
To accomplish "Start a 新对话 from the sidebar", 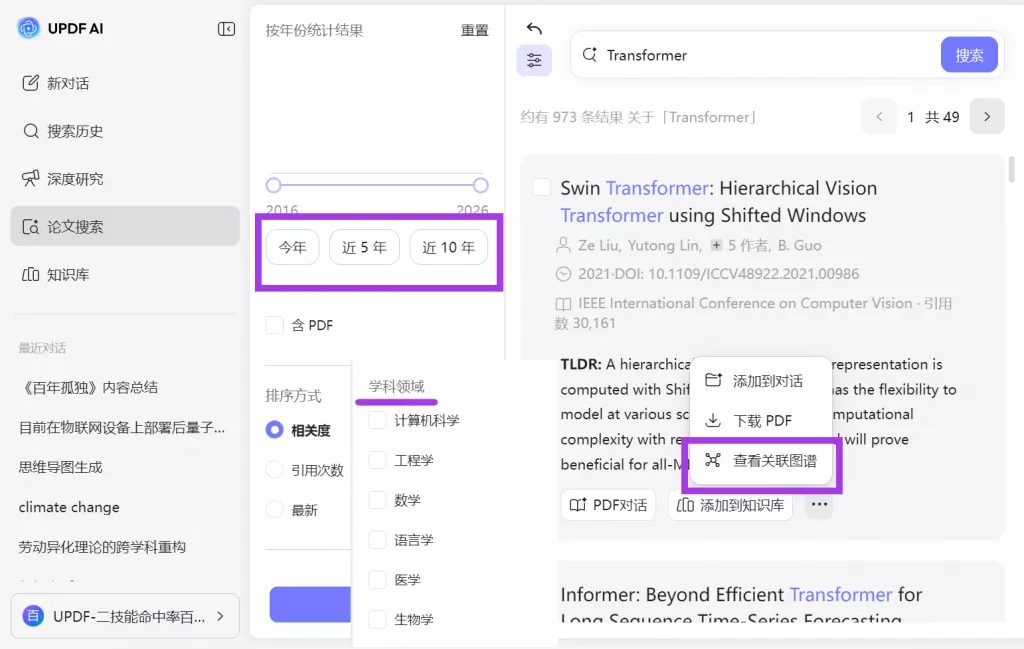I will (x=68, y=83).
